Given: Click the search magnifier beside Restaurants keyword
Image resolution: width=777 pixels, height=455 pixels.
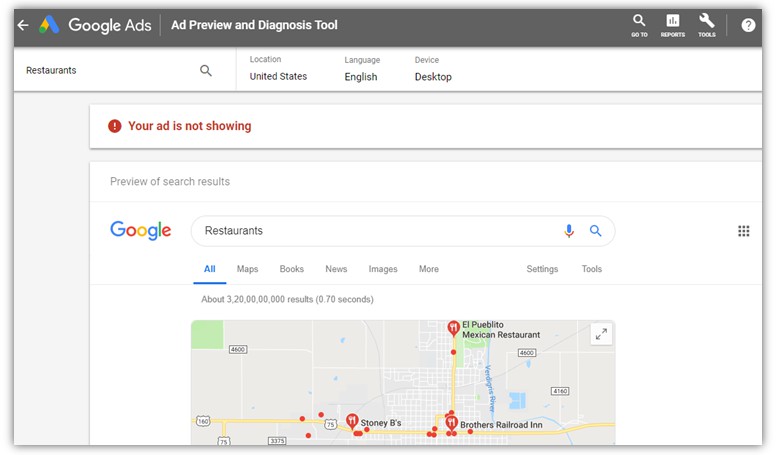Looking at the screenshot, I should (206, 70).
